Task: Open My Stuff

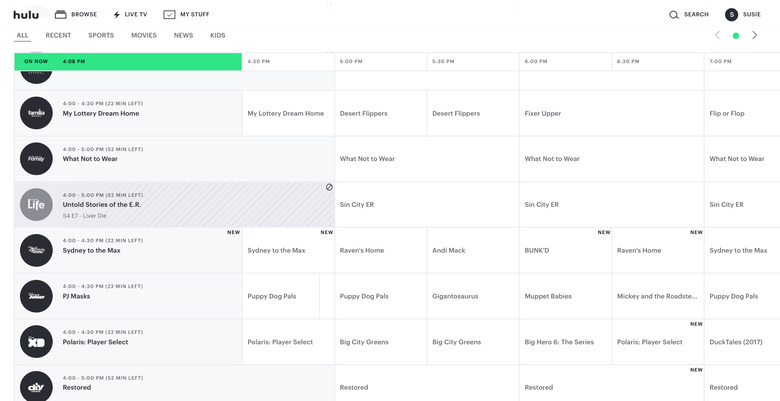Action: click(186, 15)
